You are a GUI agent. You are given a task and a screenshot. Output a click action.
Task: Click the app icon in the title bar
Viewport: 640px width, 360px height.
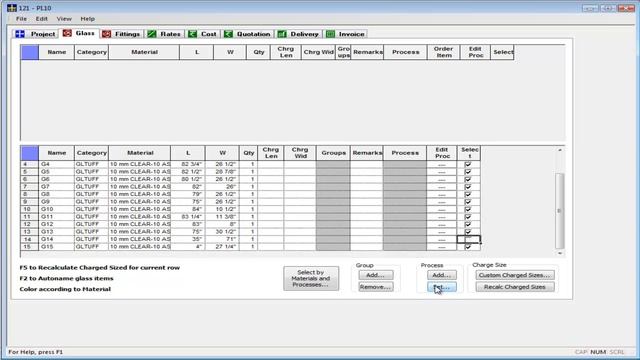(11, 8)
